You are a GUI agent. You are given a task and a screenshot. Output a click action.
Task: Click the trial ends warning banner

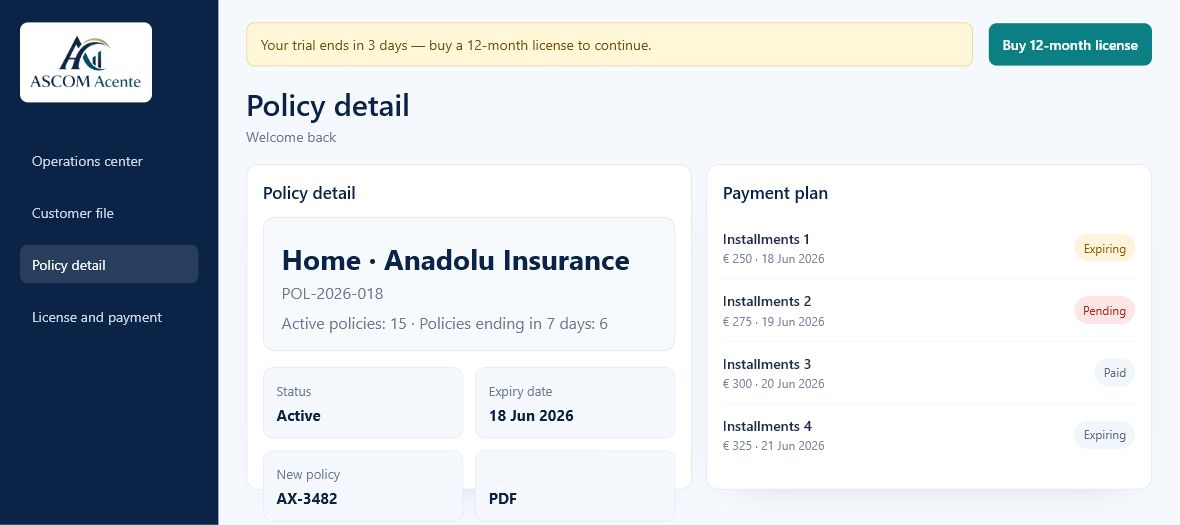[610, 44]
